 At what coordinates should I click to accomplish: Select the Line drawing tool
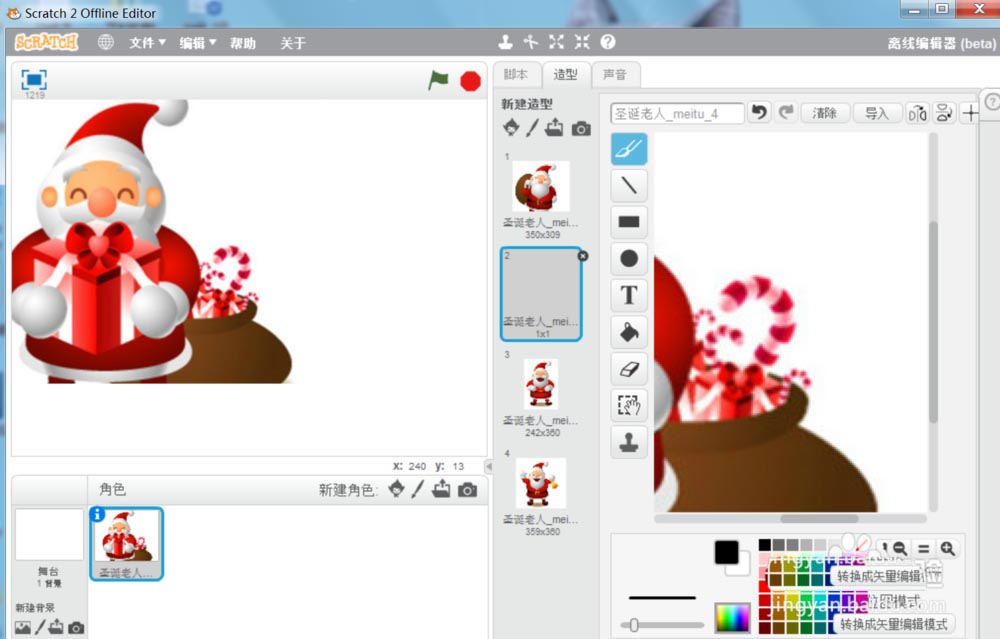(629, 185)
